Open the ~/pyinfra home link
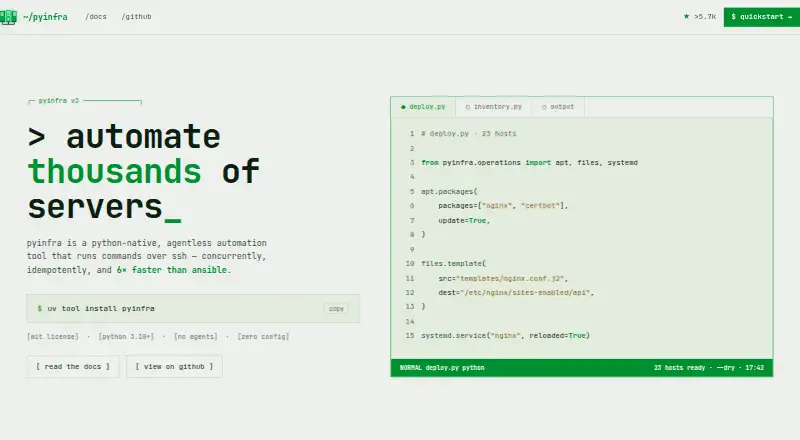The image size is (800, 440). 45,17
